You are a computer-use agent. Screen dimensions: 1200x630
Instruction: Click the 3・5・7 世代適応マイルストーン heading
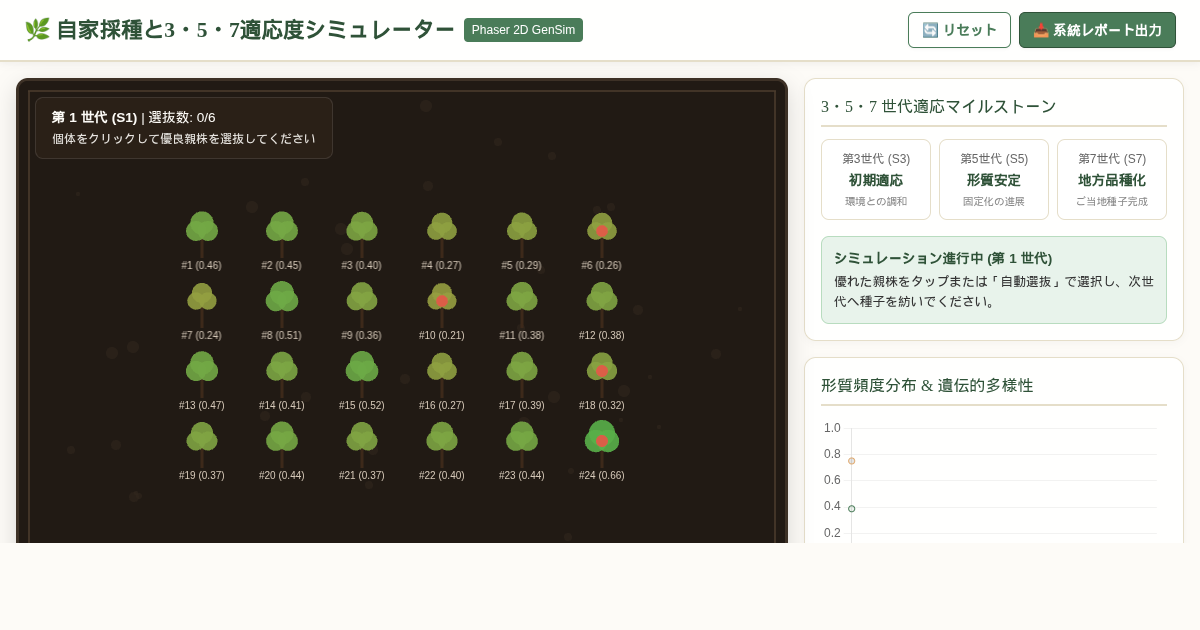(x=939, y=106)
